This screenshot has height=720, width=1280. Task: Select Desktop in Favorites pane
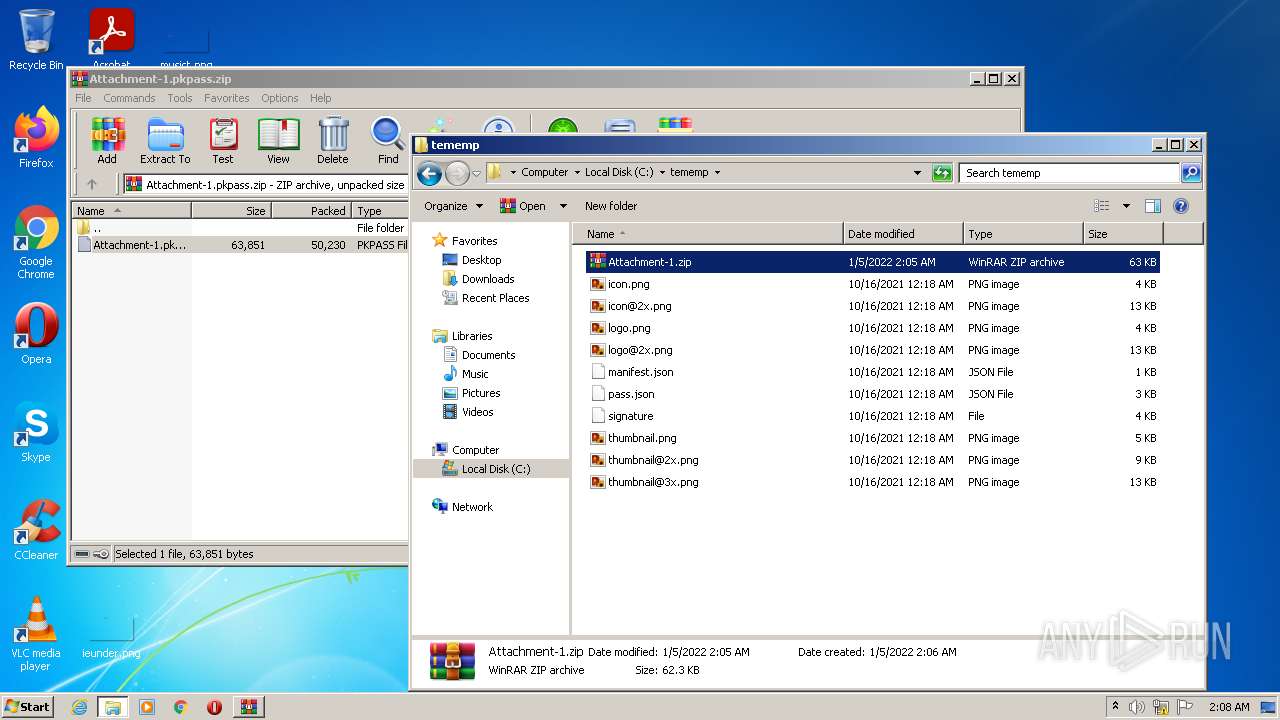point(471,260)
